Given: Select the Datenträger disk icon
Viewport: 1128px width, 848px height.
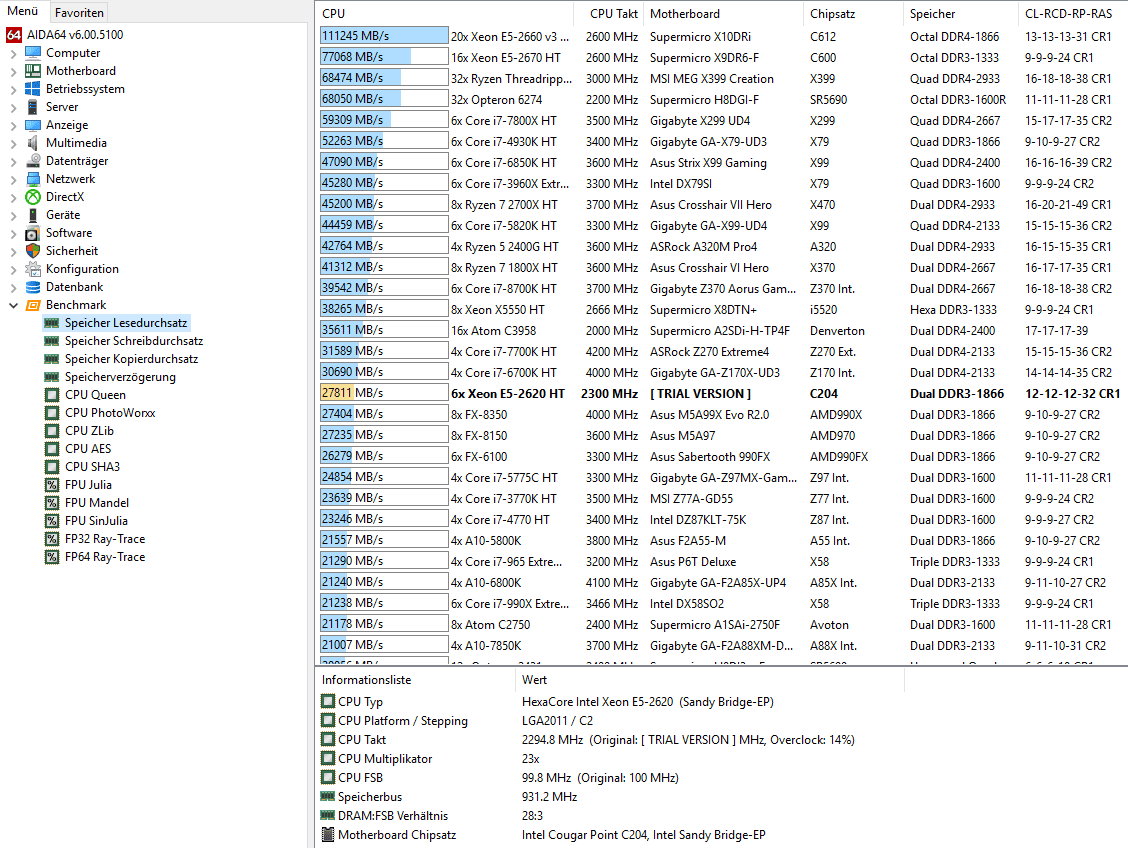Looking at the screenshot, I should 33,160.
